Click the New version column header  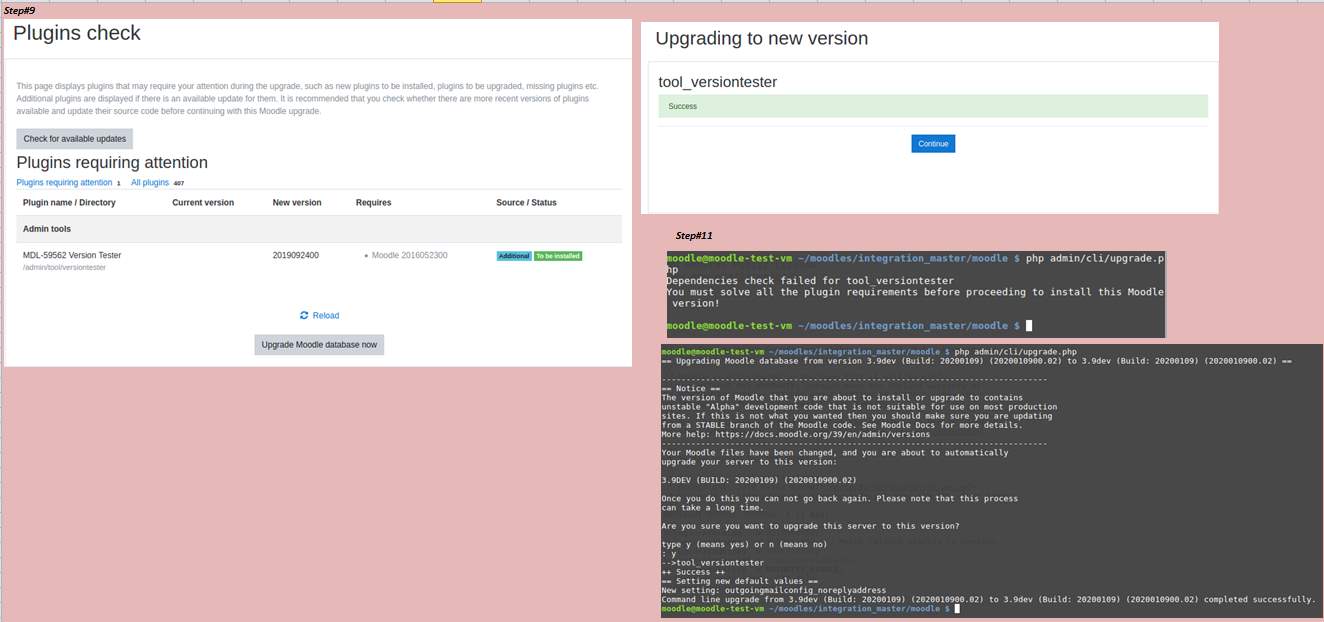[297, 202]
